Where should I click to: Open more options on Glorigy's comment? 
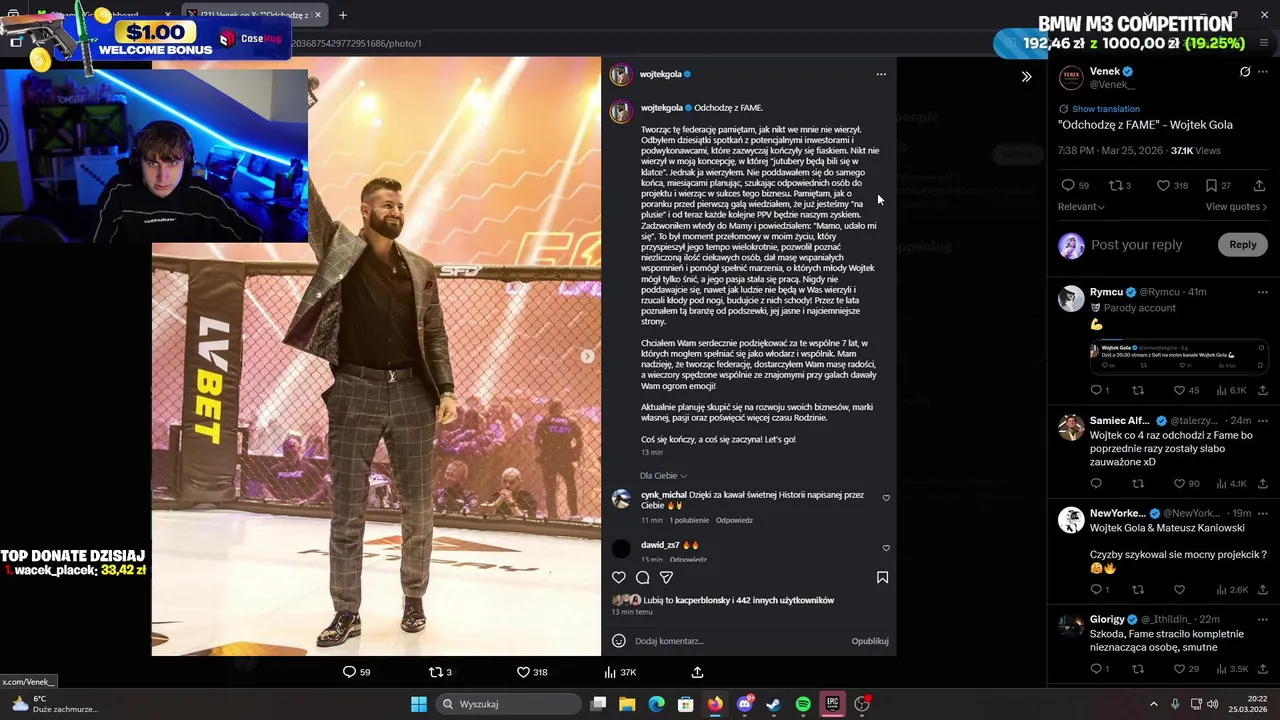(x=1263, y=619)
